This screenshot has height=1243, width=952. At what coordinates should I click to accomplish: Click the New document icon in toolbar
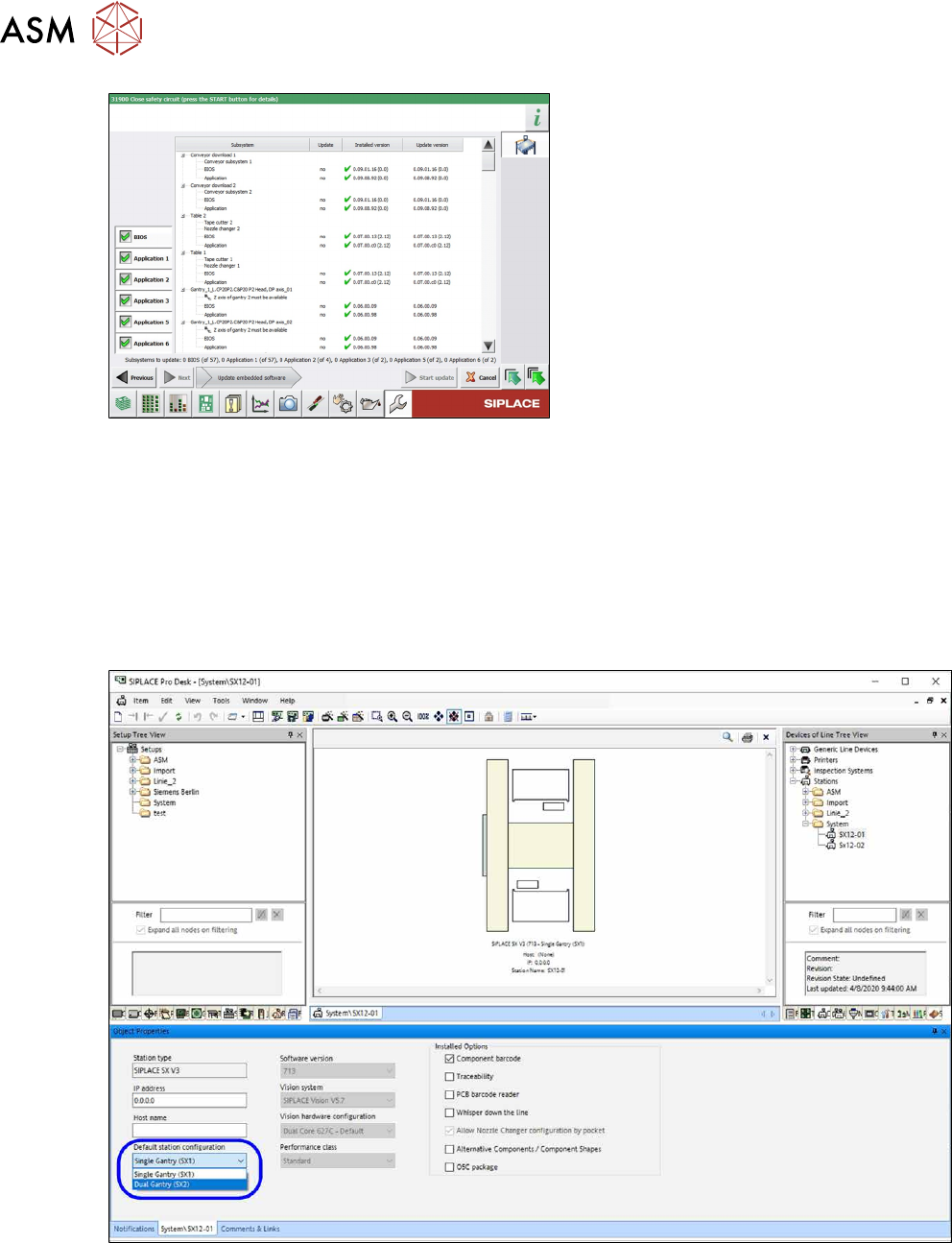118,716
